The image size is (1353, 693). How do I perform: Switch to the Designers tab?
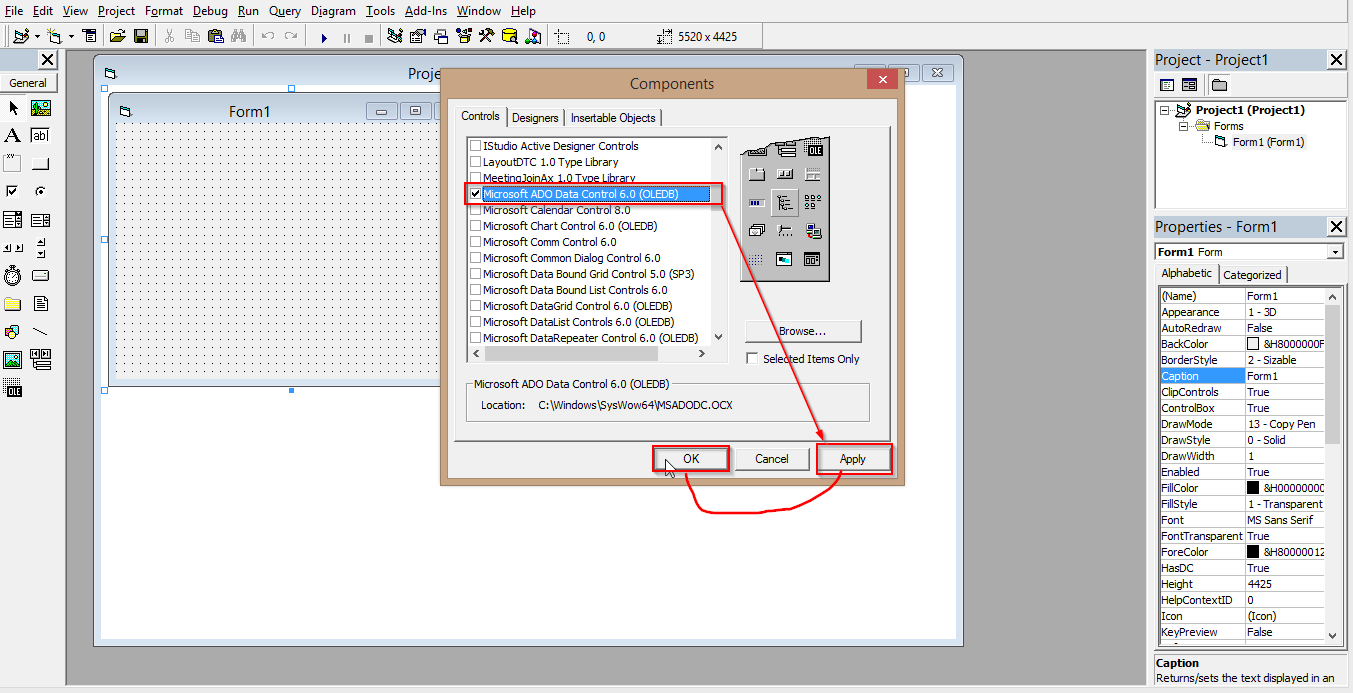click(535, 118)
